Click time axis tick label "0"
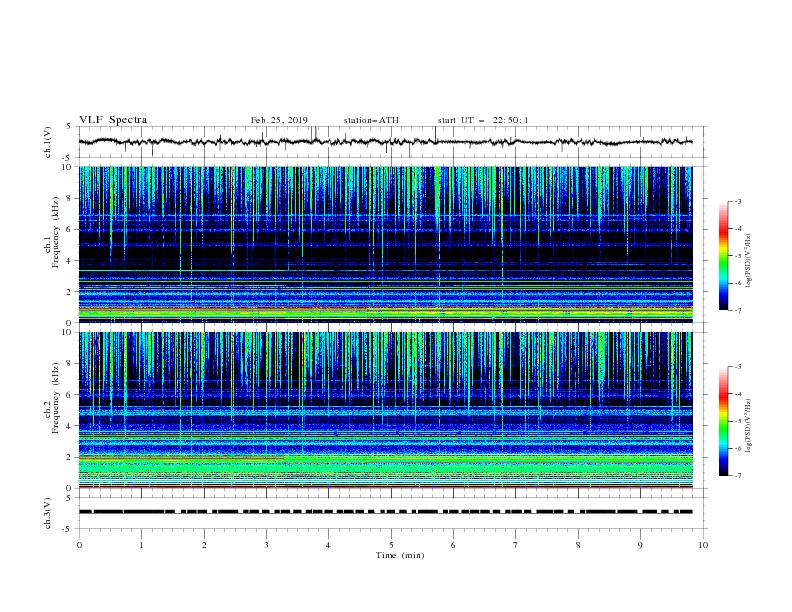 pyautogui.click(x=79, y=545)
